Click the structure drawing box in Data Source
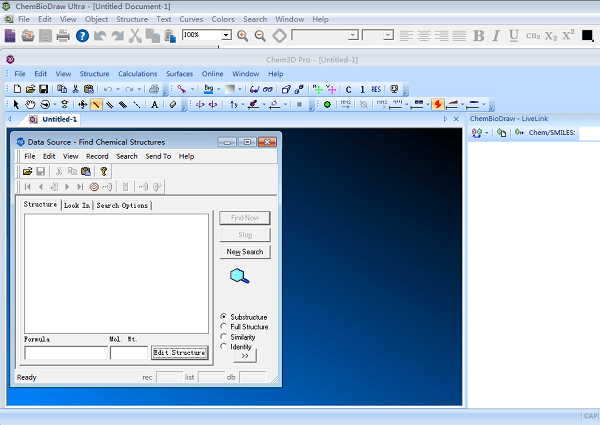Viewport: 600px width, 425px height. 116,274
